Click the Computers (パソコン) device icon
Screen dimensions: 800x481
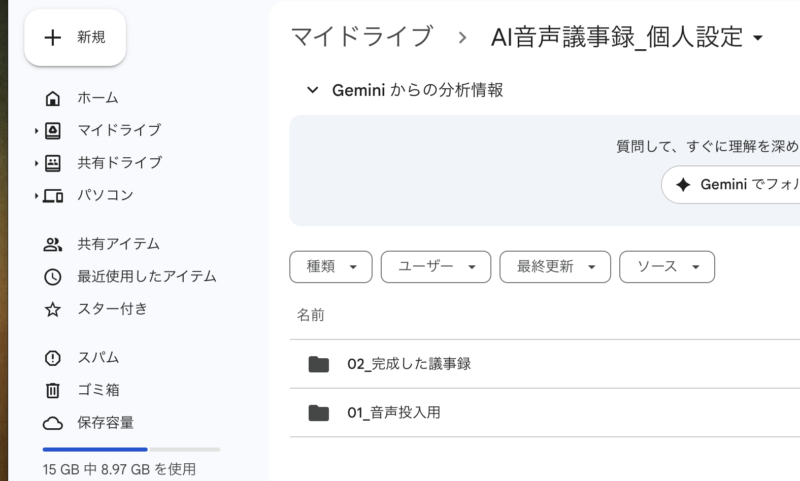point(53,195)
